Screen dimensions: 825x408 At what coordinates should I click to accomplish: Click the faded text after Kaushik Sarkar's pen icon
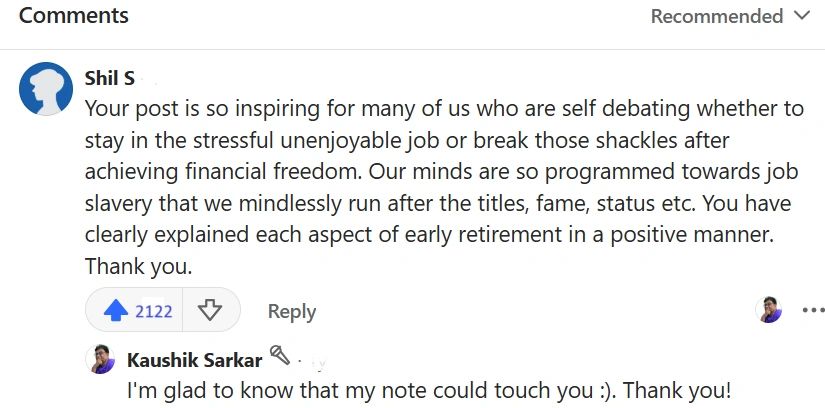click(314, 360)
